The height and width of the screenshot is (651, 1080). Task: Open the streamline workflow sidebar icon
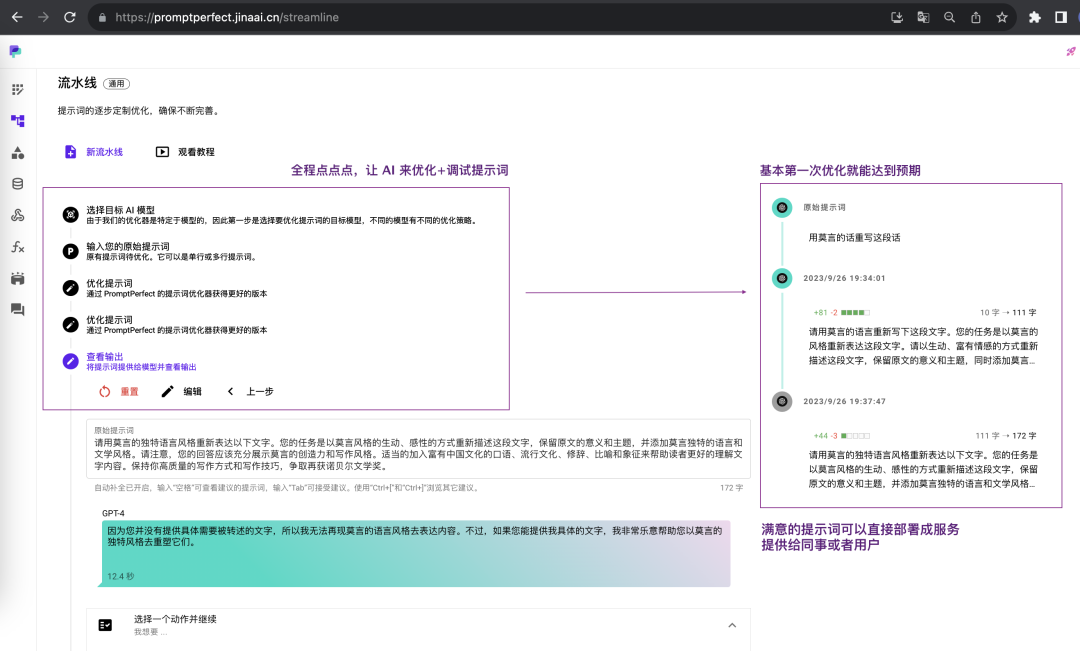tap(17, 121)
